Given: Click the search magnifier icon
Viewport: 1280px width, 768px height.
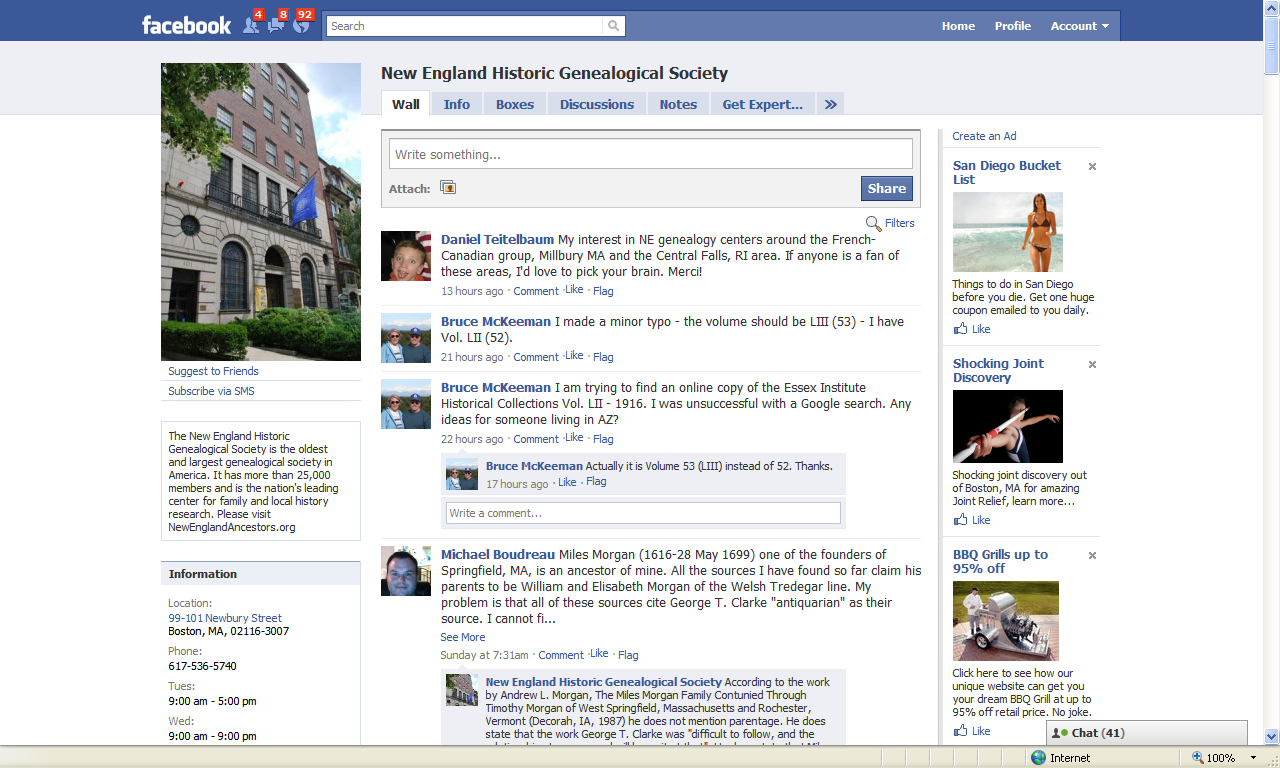Looking at the screenshot, I should (x=611, y=25).
